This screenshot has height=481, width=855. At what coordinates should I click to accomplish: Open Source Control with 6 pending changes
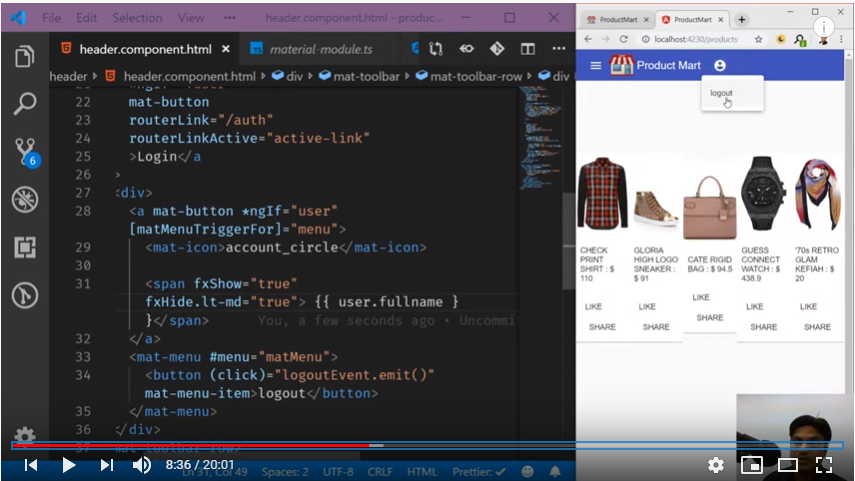[x=24, y=151]
